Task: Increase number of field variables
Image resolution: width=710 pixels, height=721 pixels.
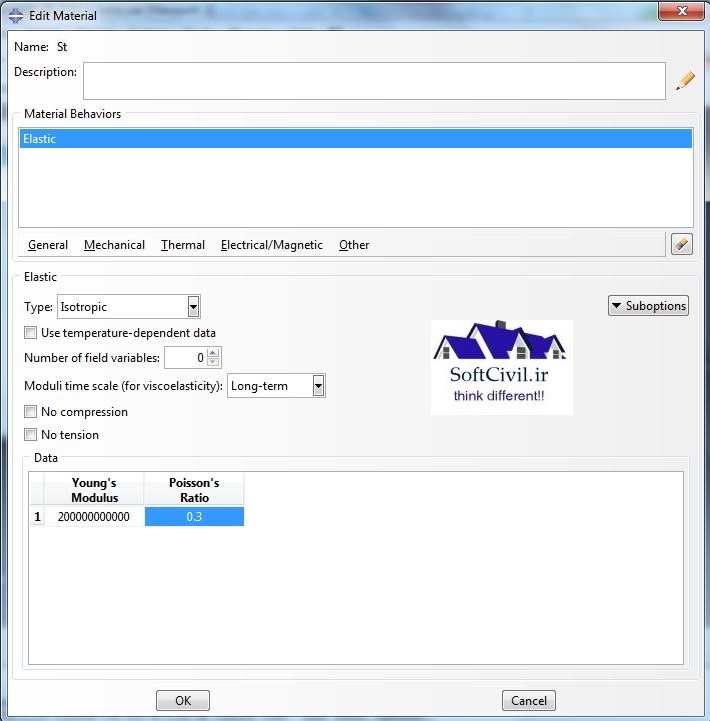Action: coord(213,353)
